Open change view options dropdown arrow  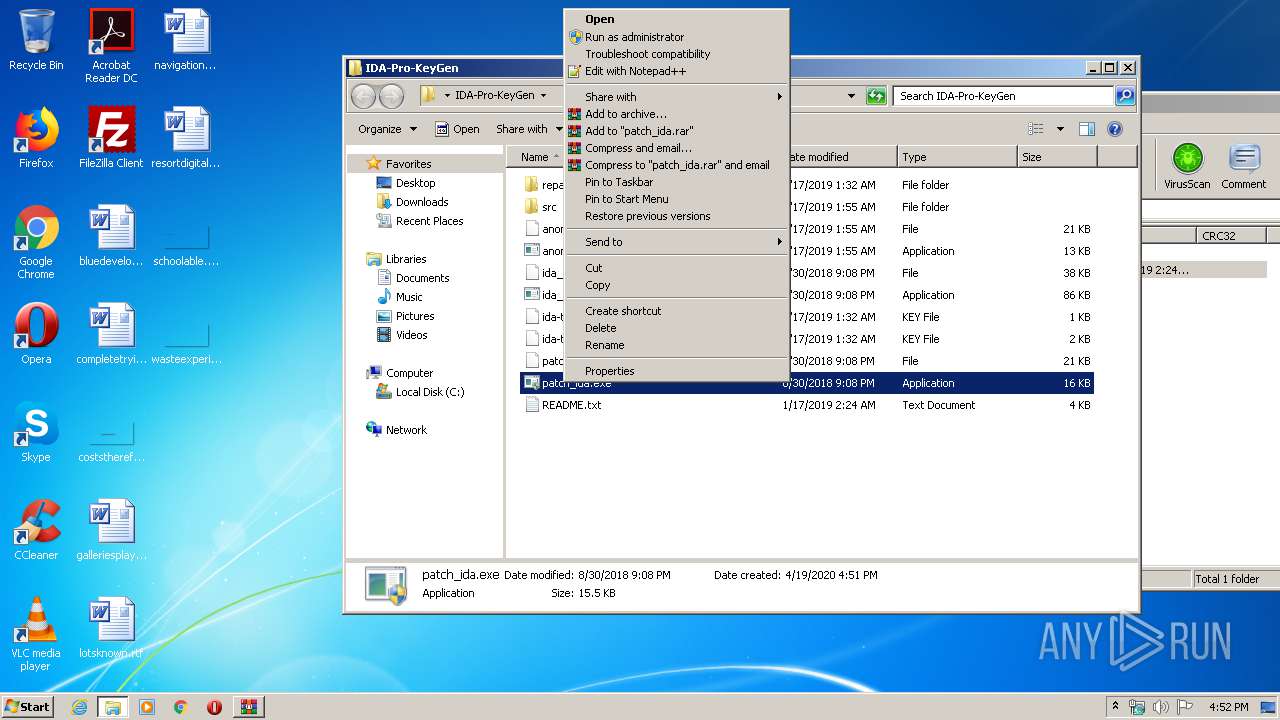(x=1060, y=129)
